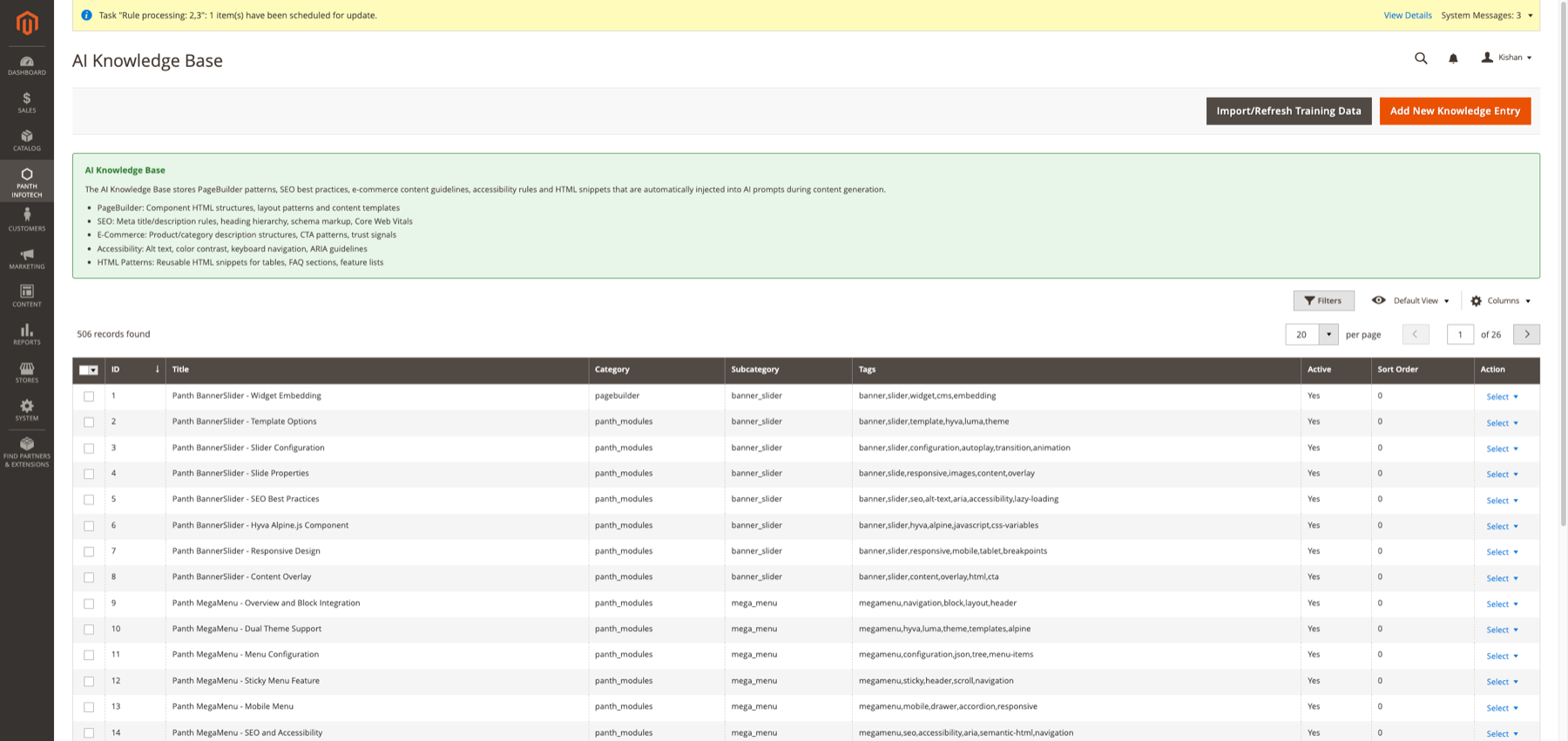Viewport: 1568px width, 741px height.
Task: Open the Marketing megaphone icon menu
Action: point(27,259)
